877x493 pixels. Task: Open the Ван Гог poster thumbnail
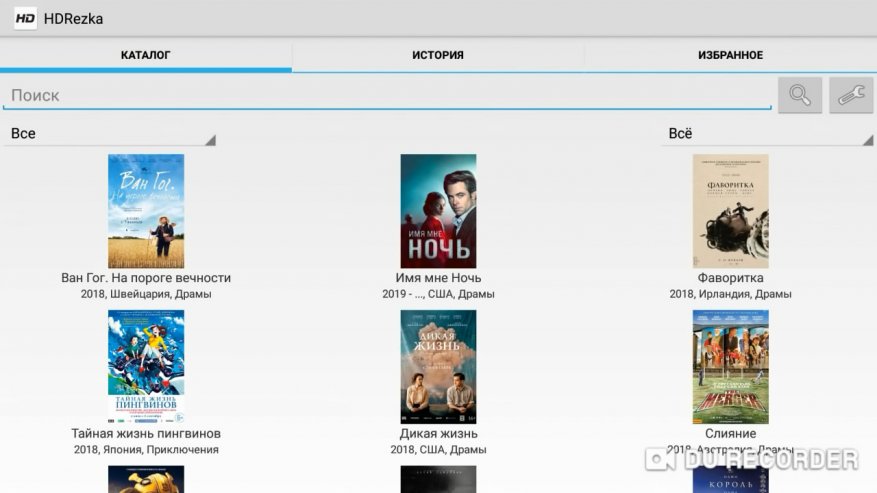(x=146, y=211)
